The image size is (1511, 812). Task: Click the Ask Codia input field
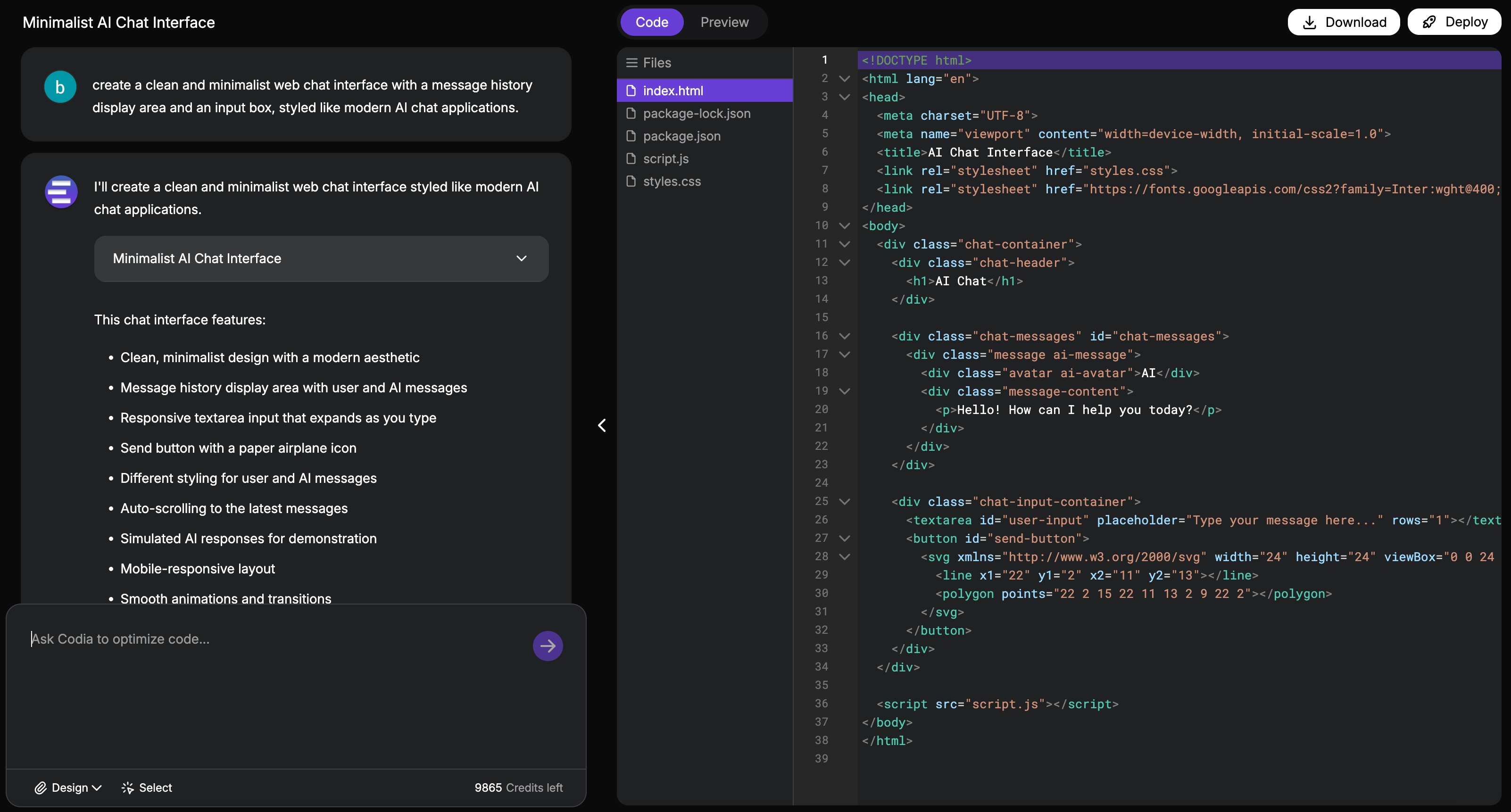235,639
